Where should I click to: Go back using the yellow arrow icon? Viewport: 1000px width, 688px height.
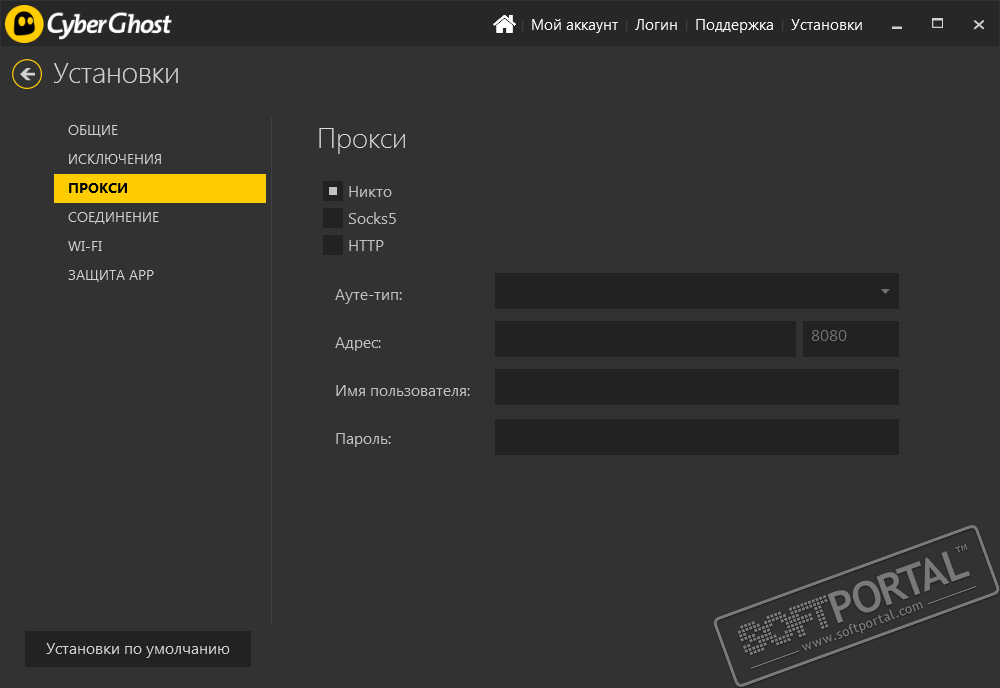point(27,73)
